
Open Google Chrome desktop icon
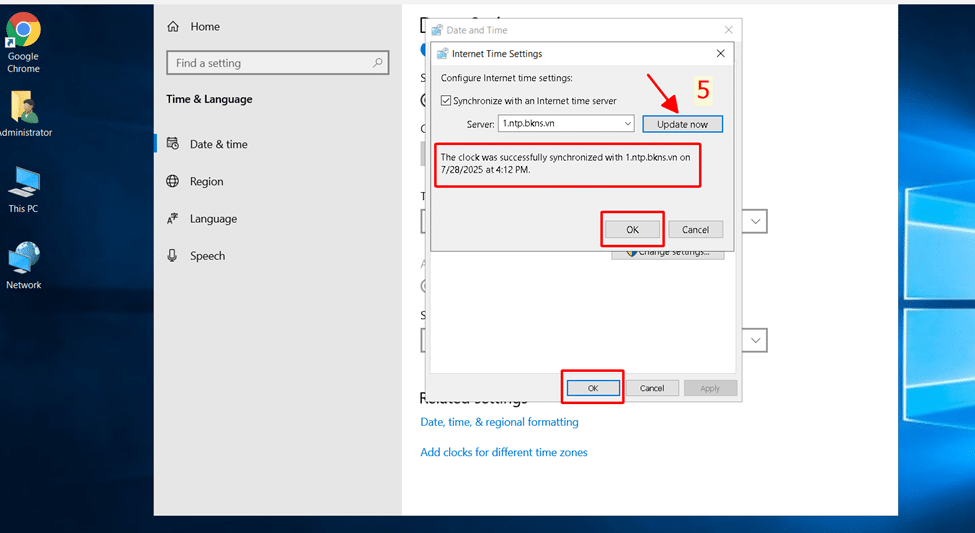[x=23, y=31]
